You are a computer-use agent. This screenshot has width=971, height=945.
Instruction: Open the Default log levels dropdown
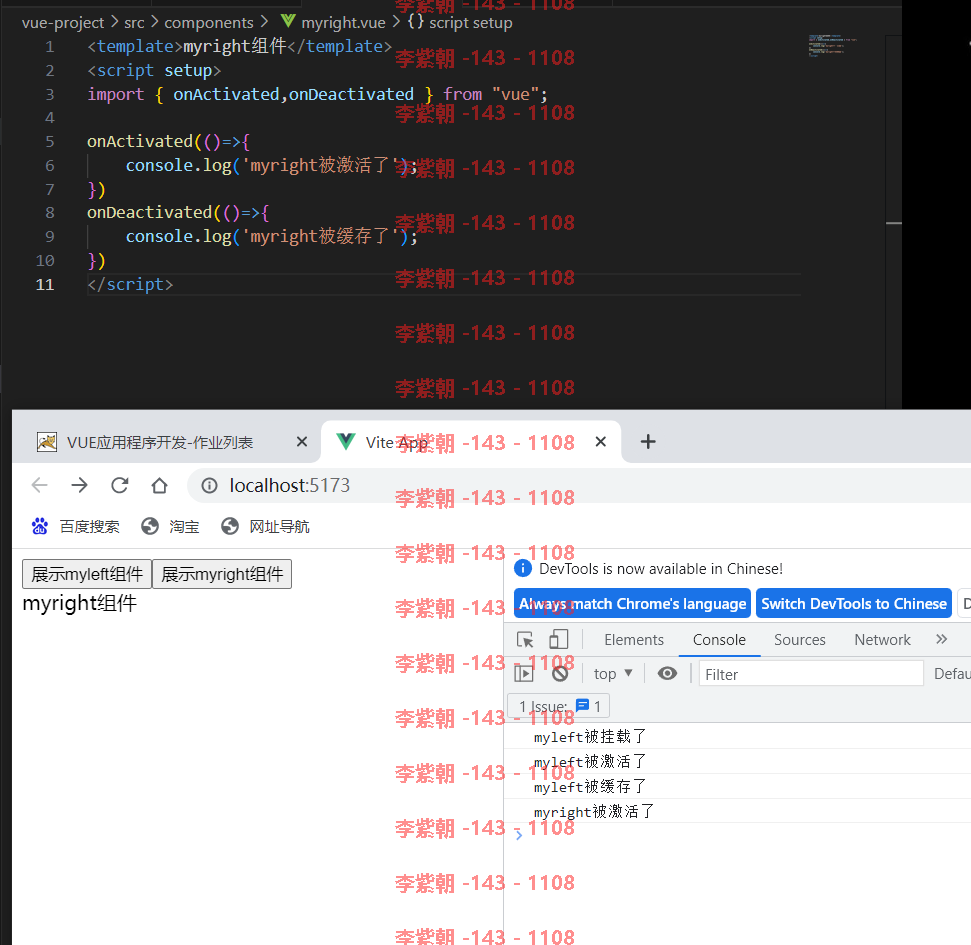pyautogui.click(x=952, y=674)
